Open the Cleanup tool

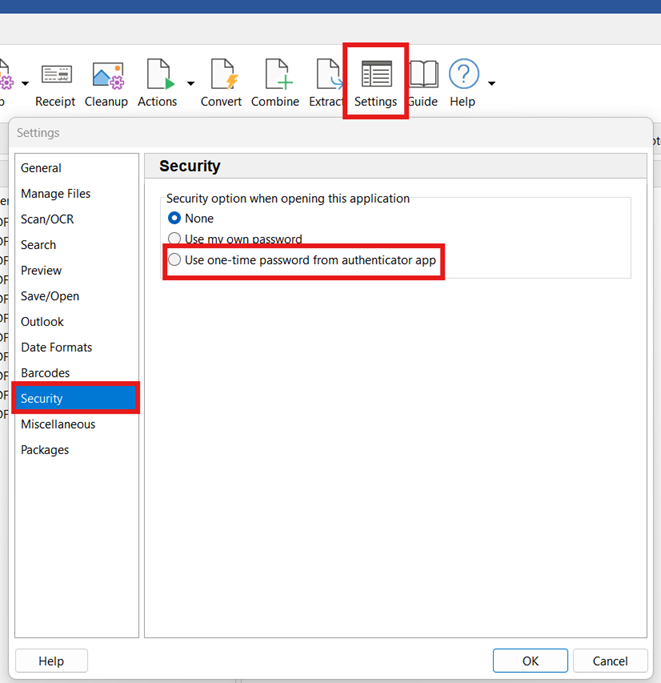click(x=106, y=77)
